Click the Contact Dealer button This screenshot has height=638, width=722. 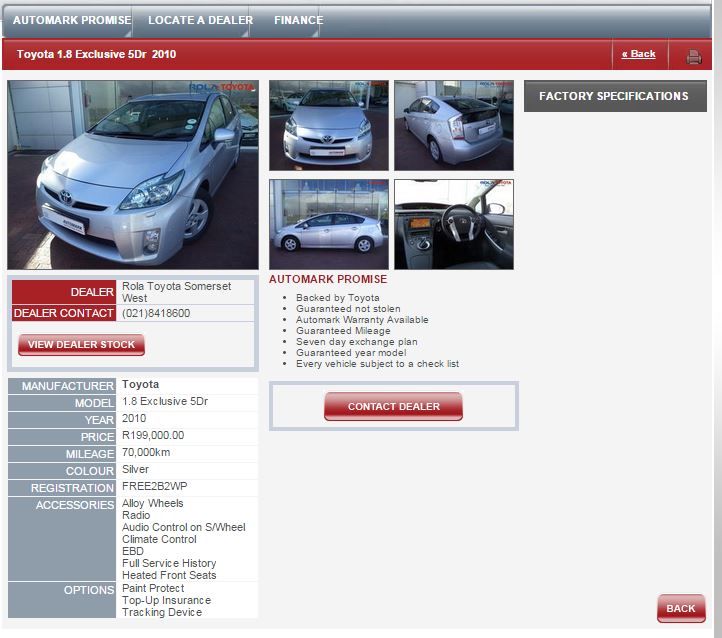[393, 406]
